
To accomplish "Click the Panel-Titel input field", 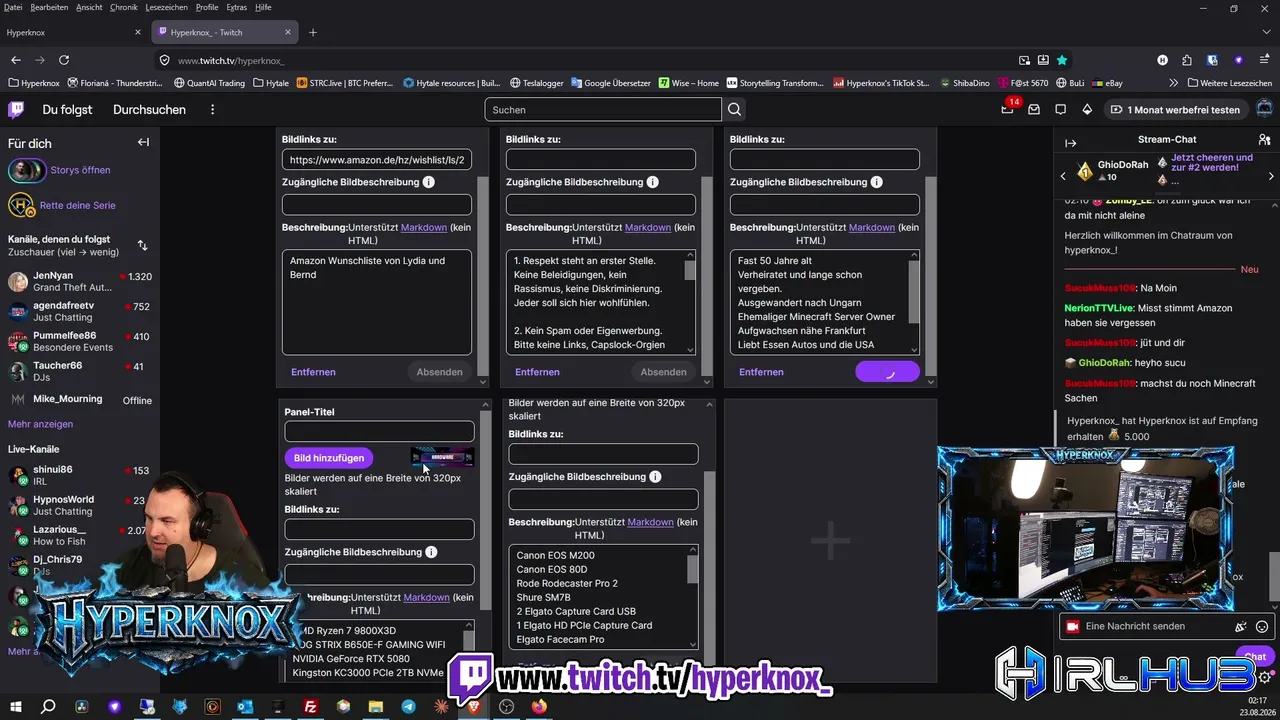I will pos(379,432).
